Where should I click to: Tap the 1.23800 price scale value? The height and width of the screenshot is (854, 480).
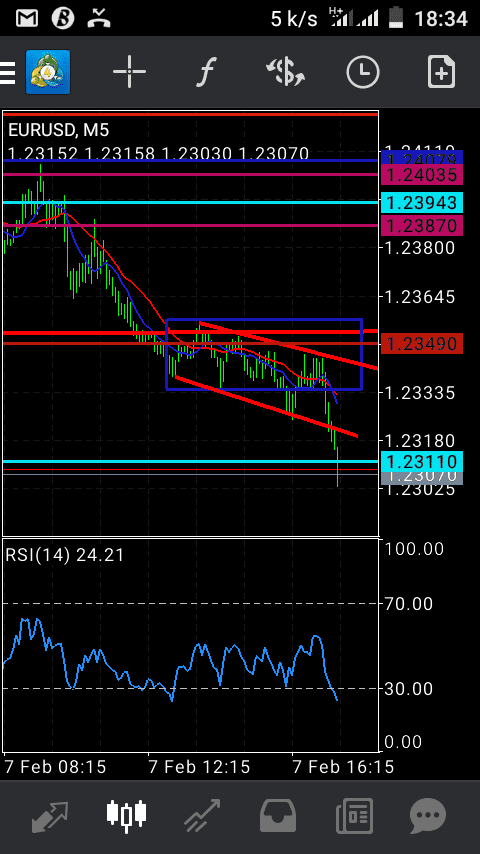(420, 248)
